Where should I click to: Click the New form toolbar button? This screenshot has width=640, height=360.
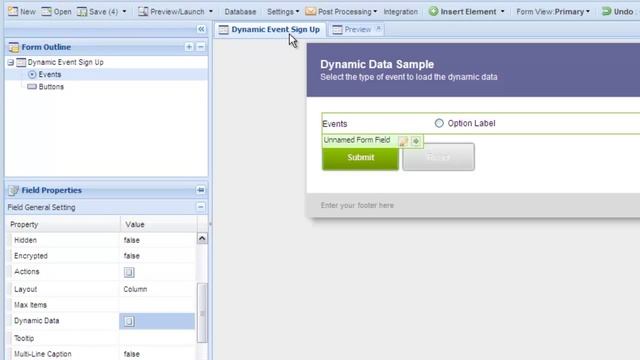point(22,11)
